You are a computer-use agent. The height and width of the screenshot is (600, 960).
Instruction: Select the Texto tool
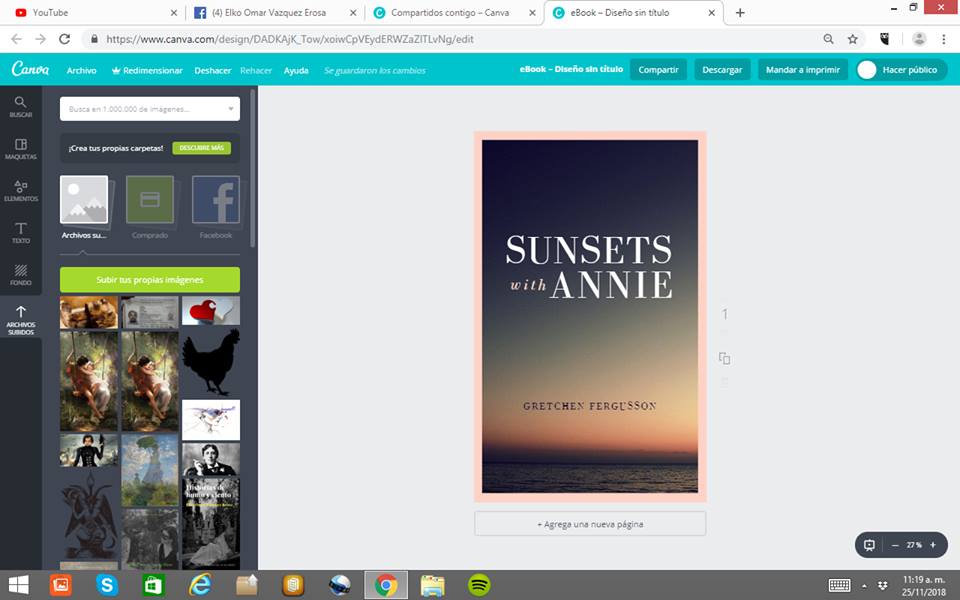[x=20, y=233]
